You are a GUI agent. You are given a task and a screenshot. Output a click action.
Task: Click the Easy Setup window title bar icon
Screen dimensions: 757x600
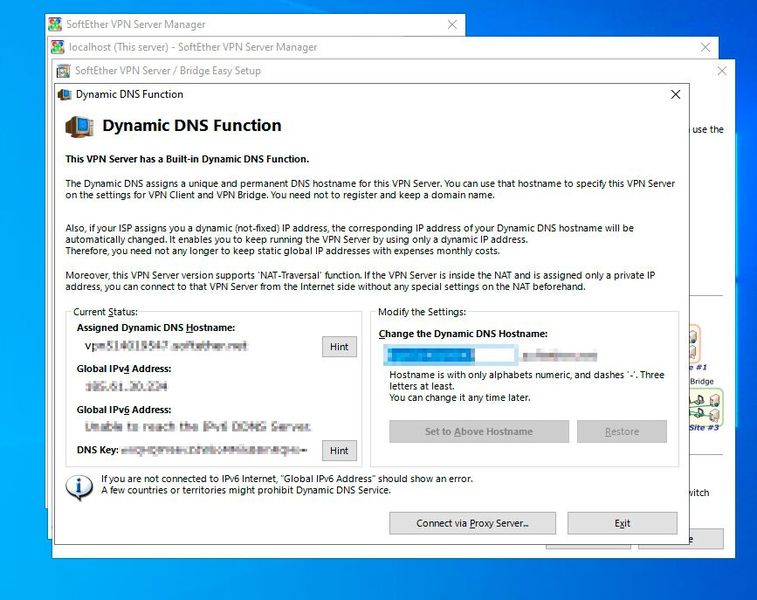coord(63,71)
